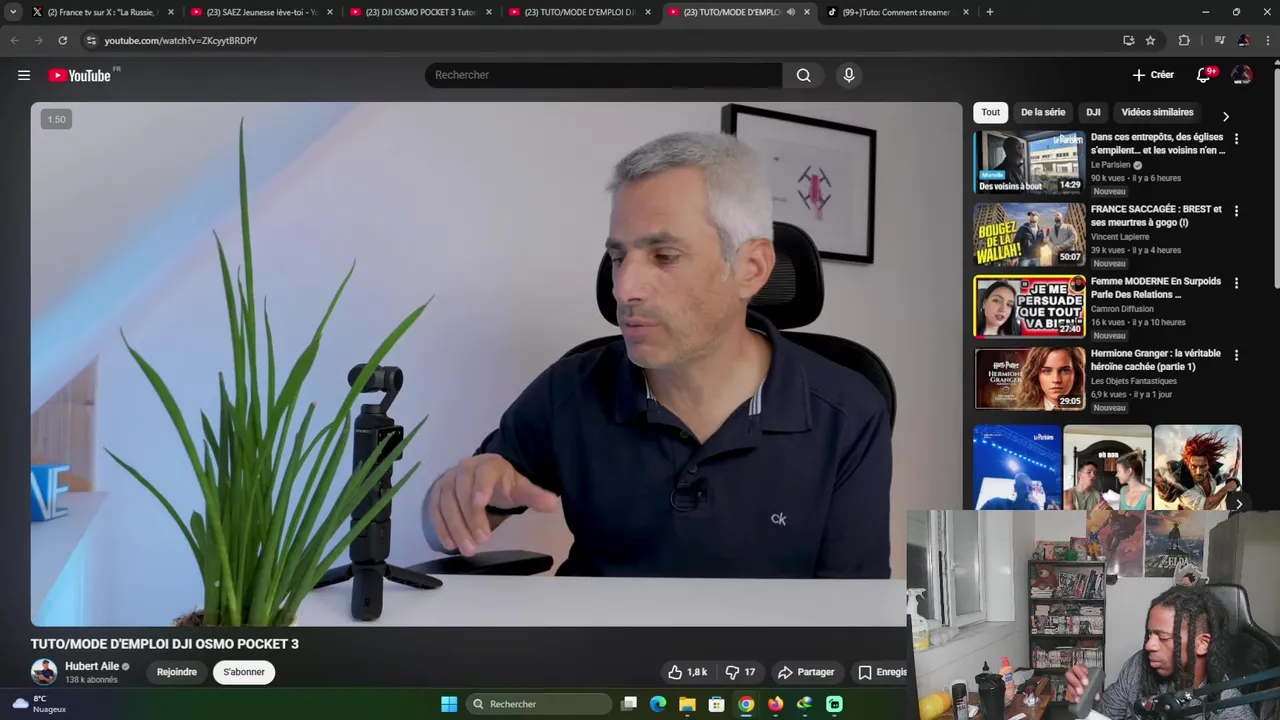Open Dans ces entrepôts video thumbnail
The height and width of the screenshot is (720, 1280).
point(1029,161)
